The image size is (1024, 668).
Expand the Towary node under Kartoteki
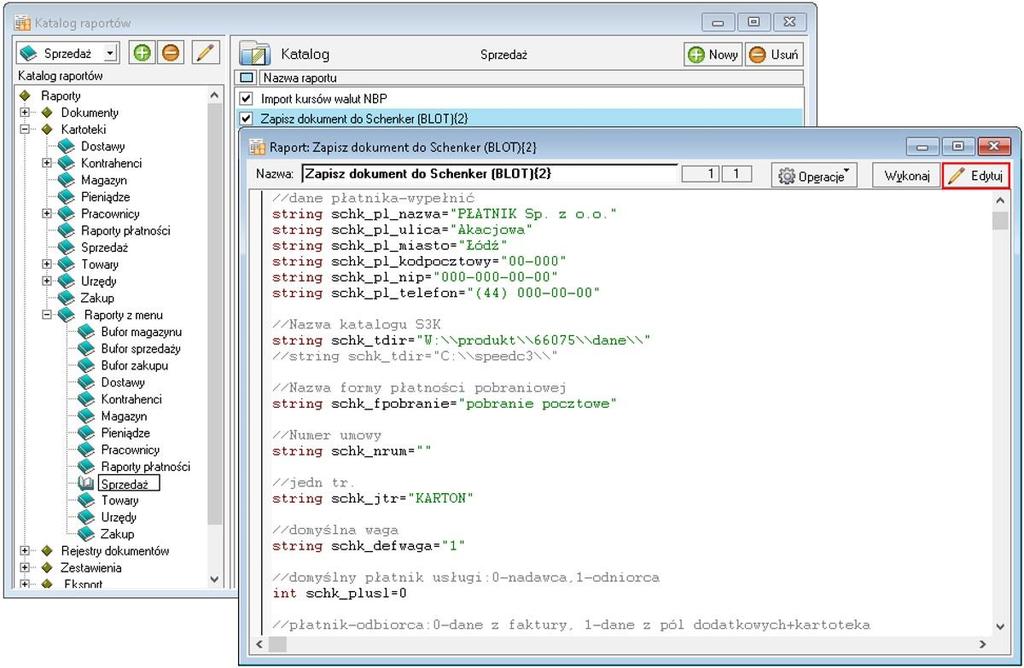tap(47, 264)
